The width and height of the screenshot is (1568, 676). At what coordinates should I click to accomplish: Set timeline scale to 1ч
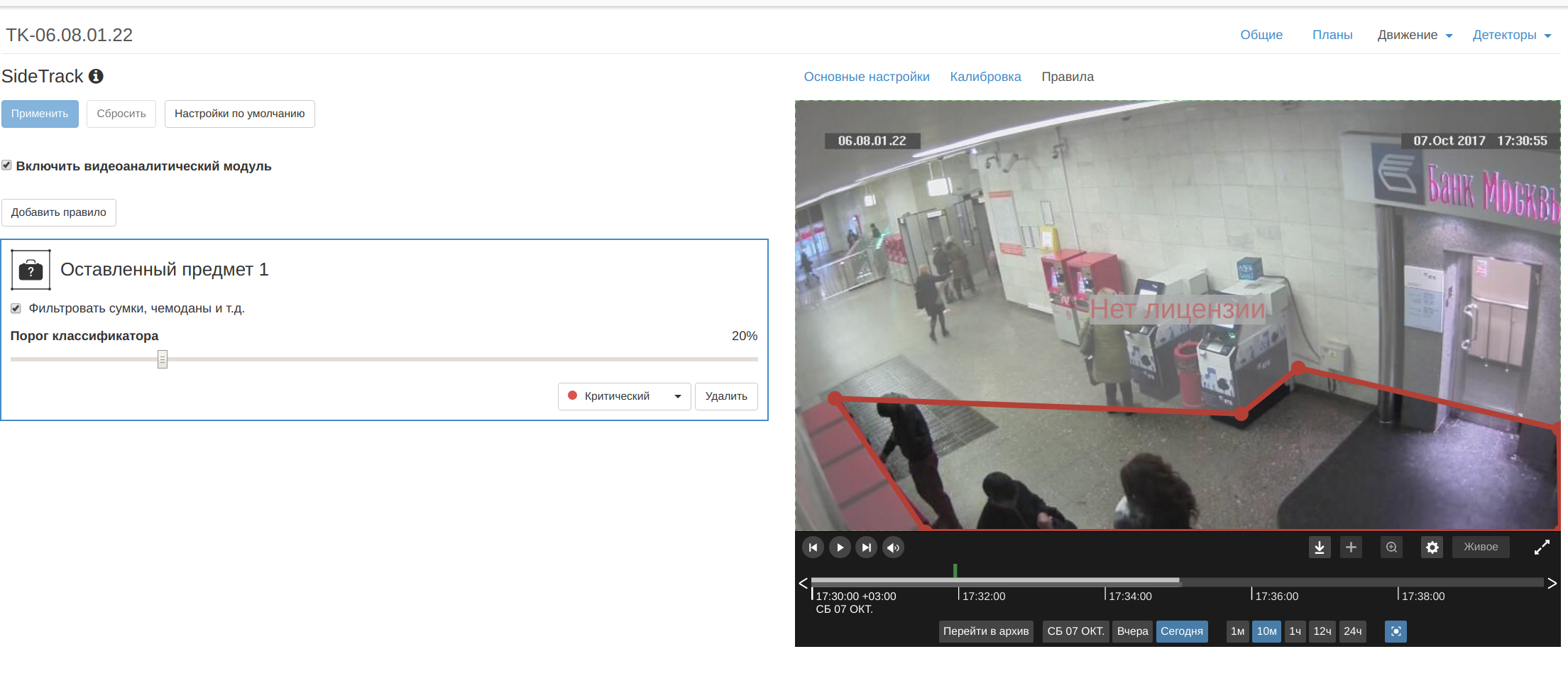coord(1295,631)
